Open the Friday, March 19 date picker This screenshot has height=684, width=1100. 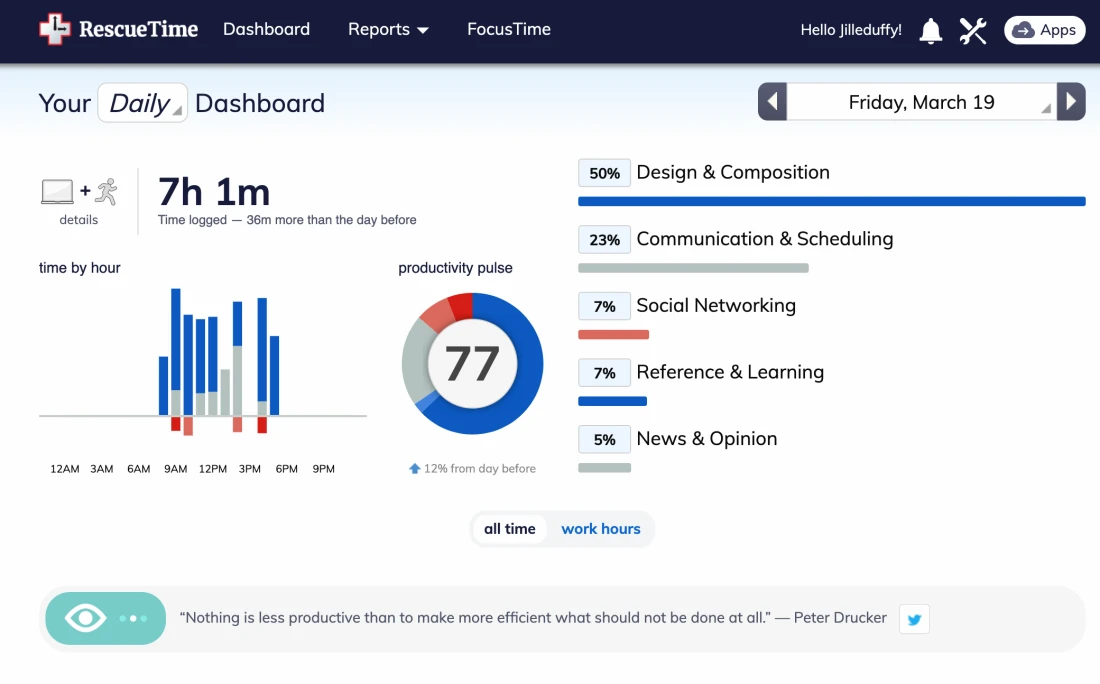(x=921, y=102)
